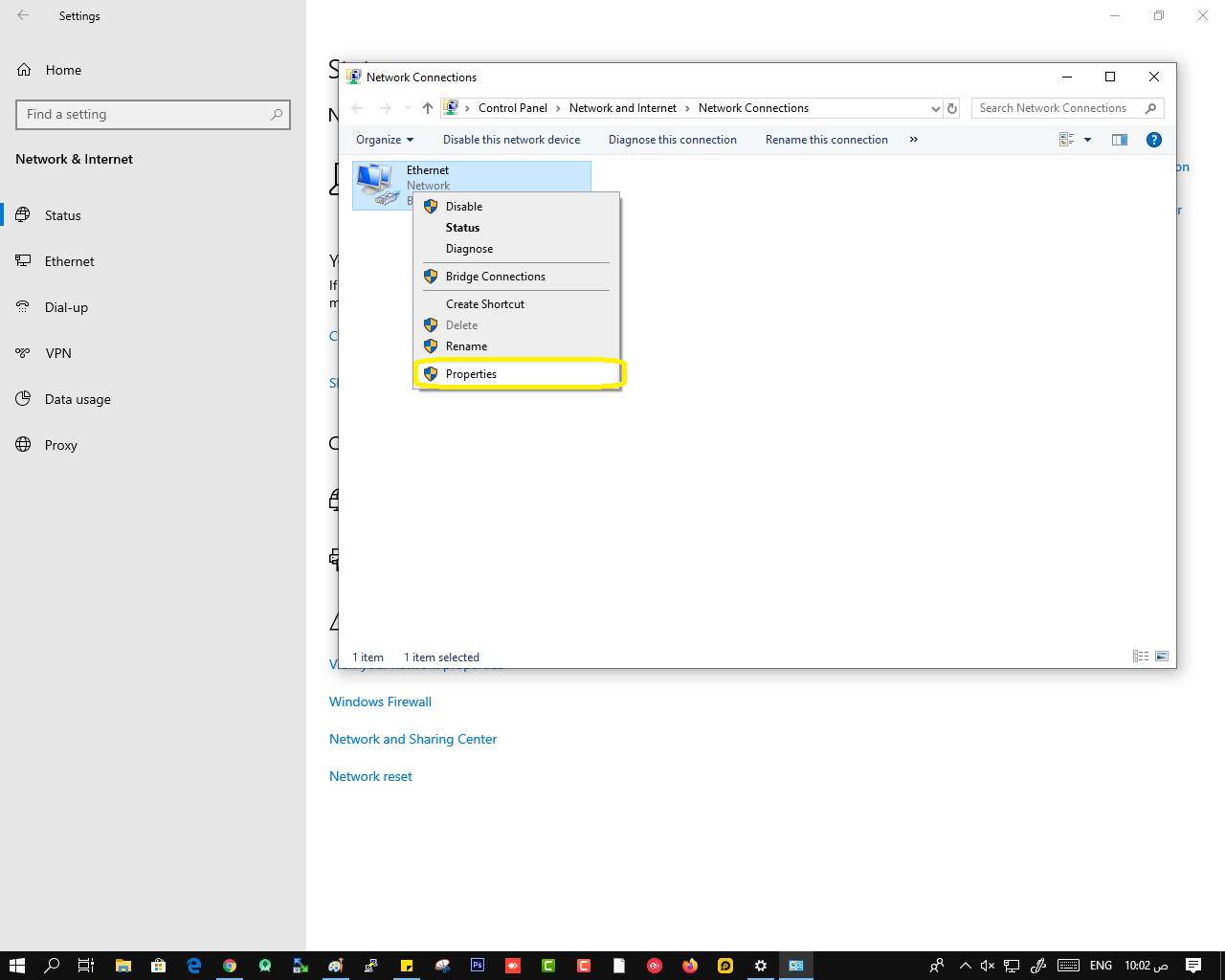The width and height of the screenshot is (1225, 980).
Task: Show hidden tray icons chevron
Action: (x=965, y=966)
